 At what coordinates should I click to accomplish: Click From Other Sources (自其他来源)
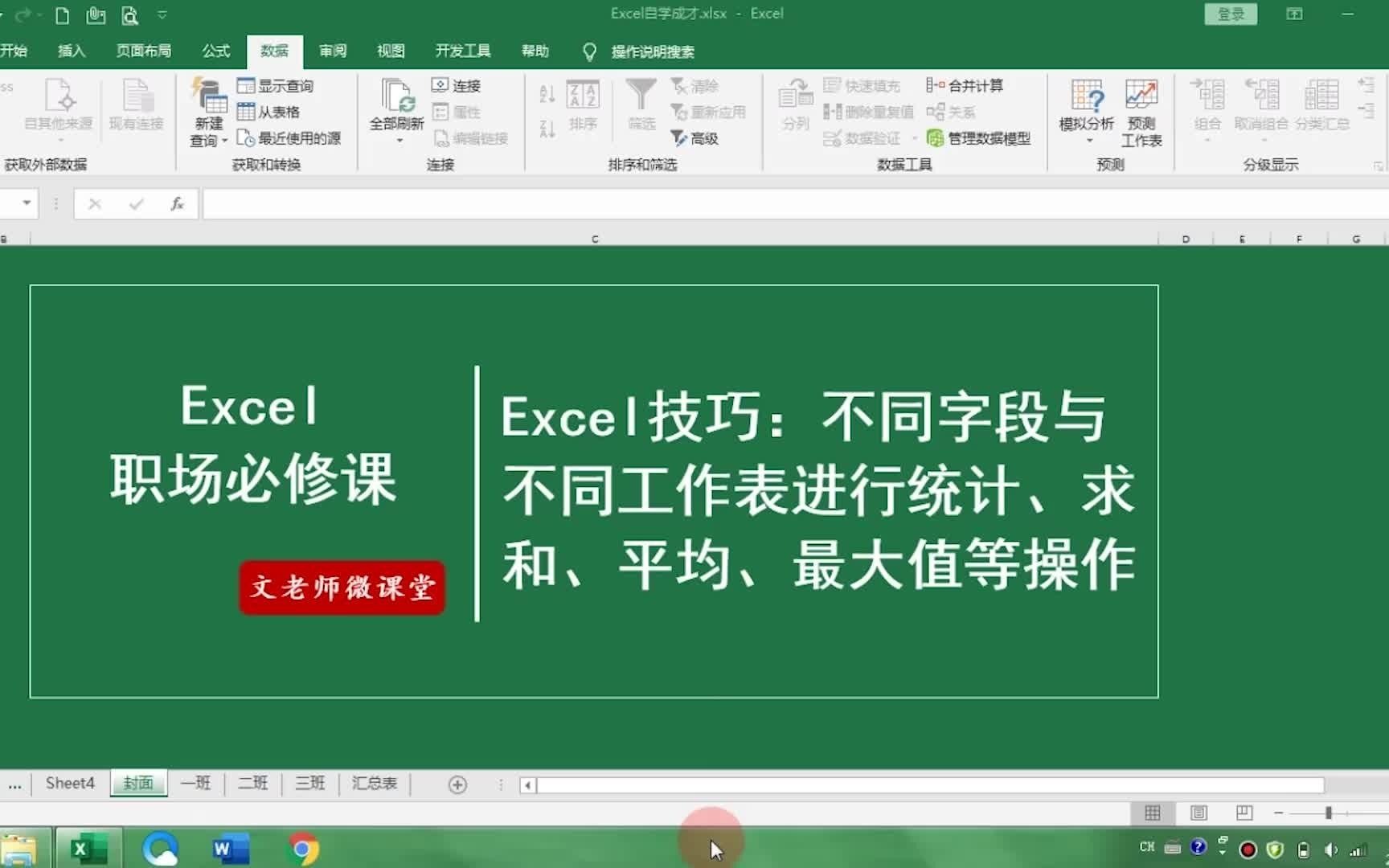click(59, 111)
